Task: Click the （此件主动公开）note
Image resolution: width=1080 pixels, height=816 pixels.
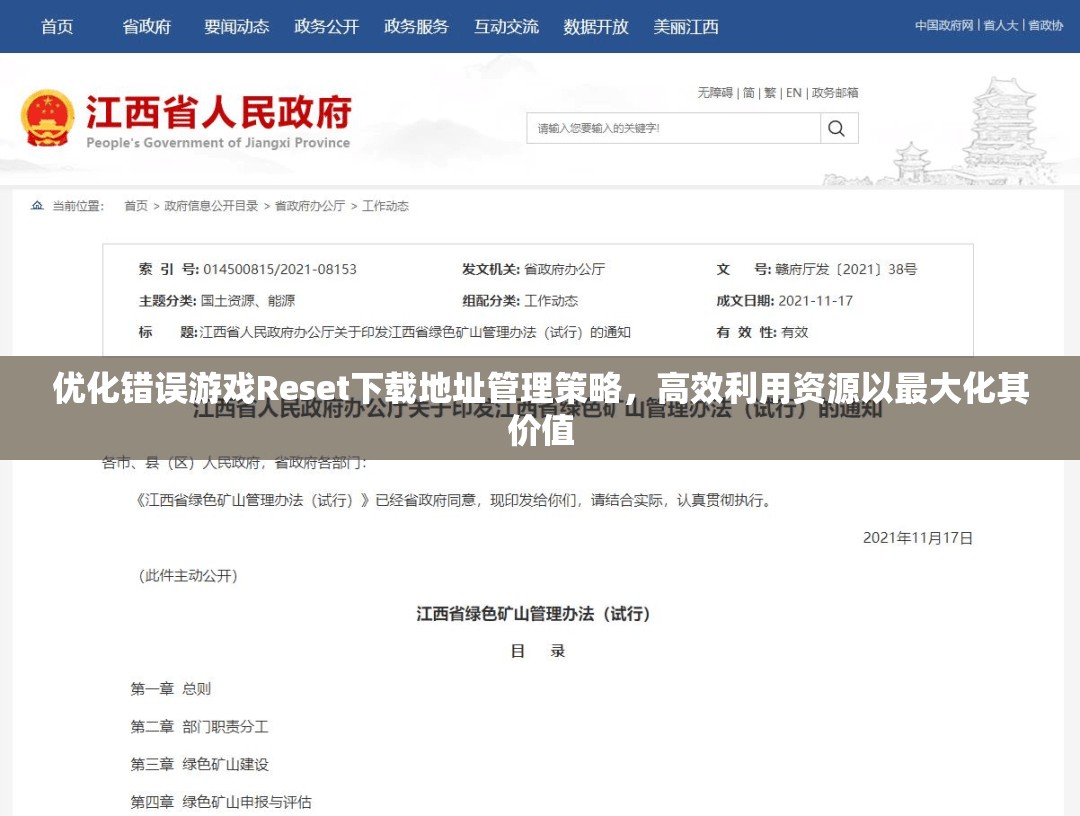Action: (x=188, y=576)
